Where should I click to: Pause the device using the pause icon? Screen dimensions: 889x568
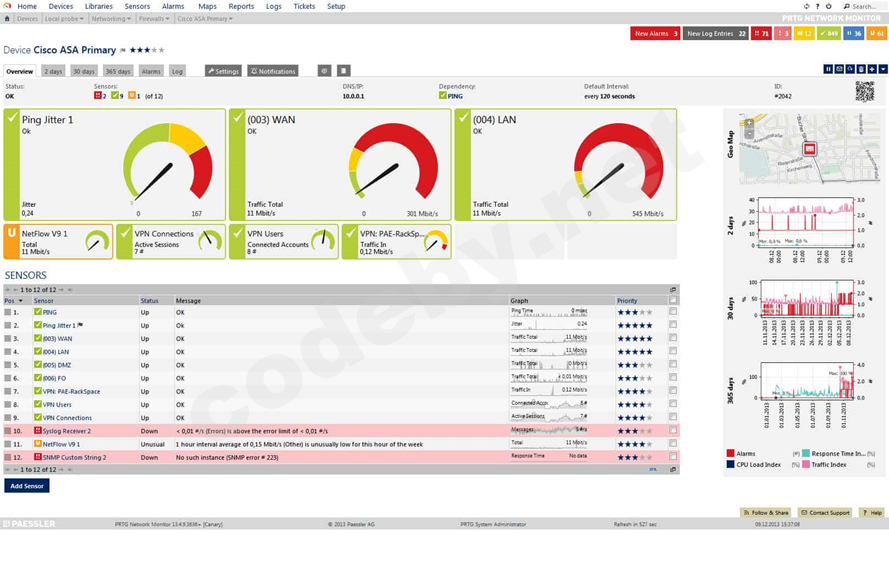pyautogui.click(x=828, y=69)
